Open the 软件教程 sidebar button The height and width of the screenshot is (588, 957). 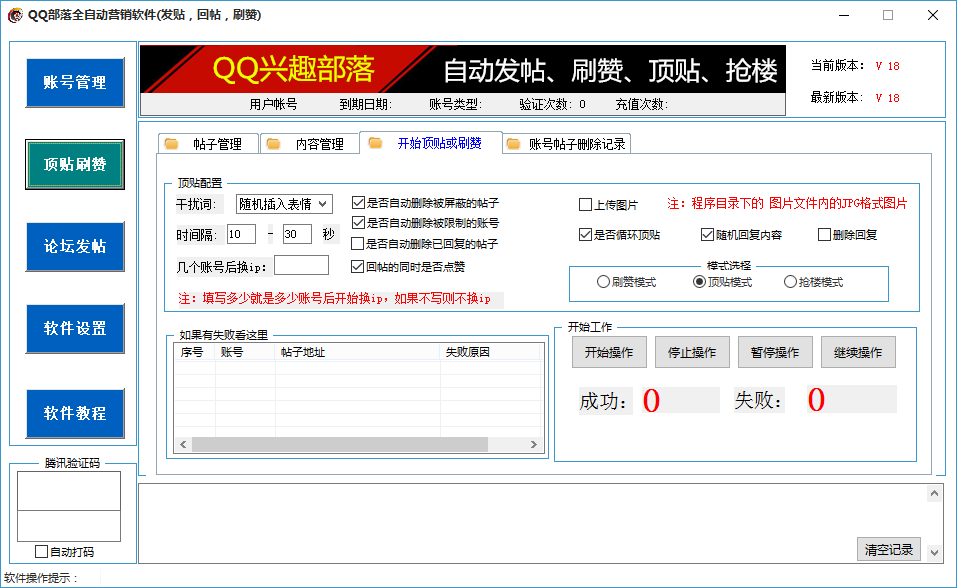(75, 413)
